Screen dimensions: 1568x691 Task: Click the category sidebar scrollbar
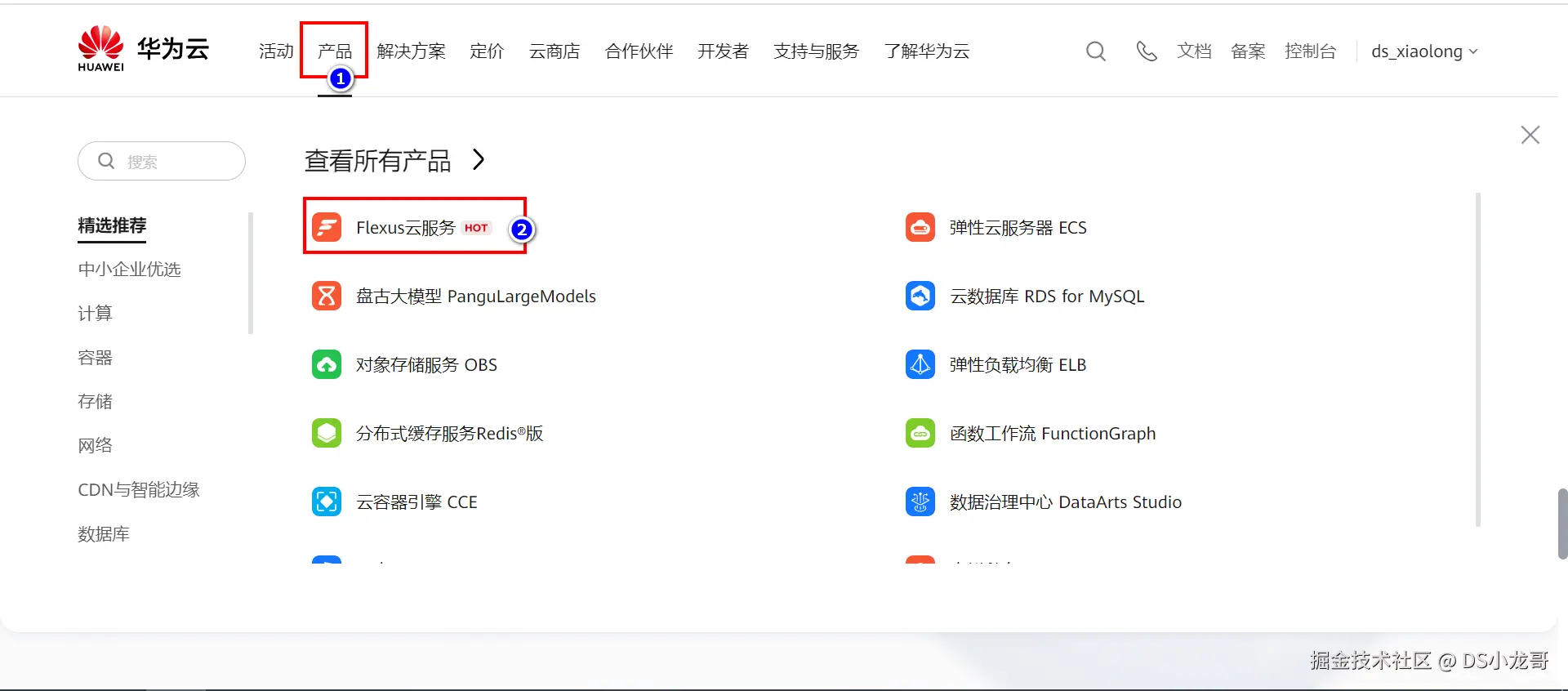[x=251, y=274]
